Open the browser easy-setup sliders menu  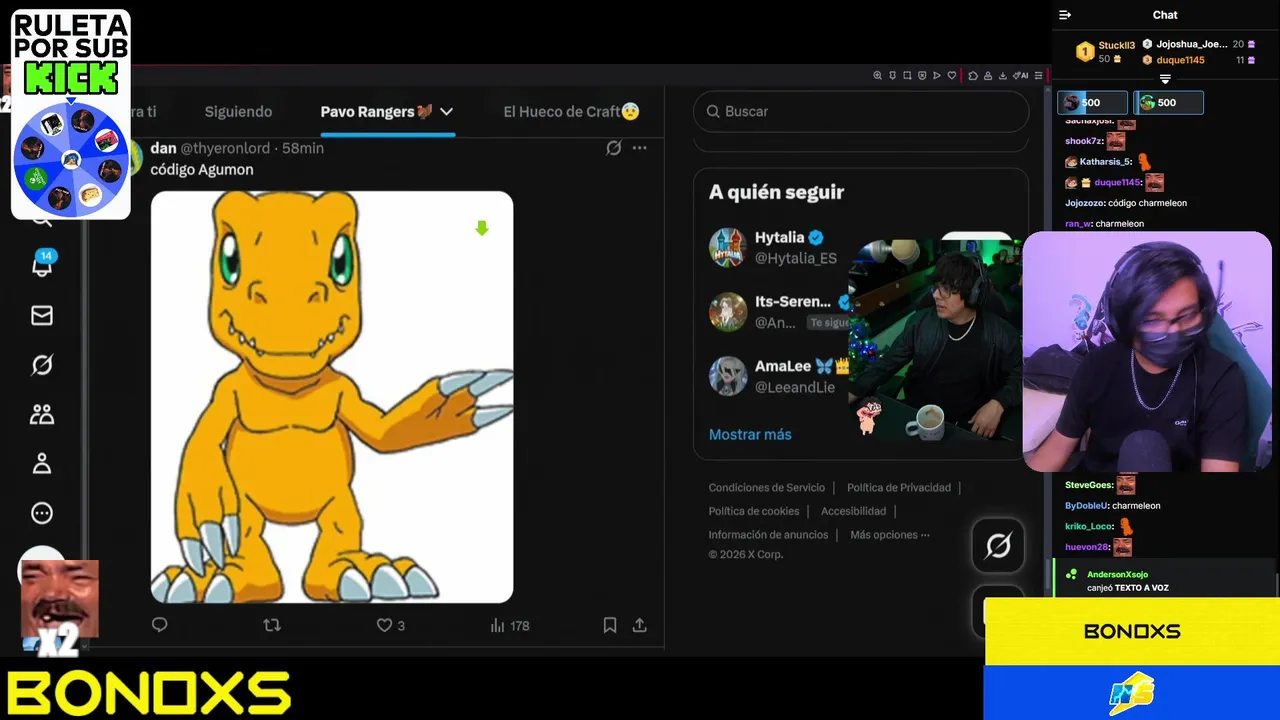1039,75
